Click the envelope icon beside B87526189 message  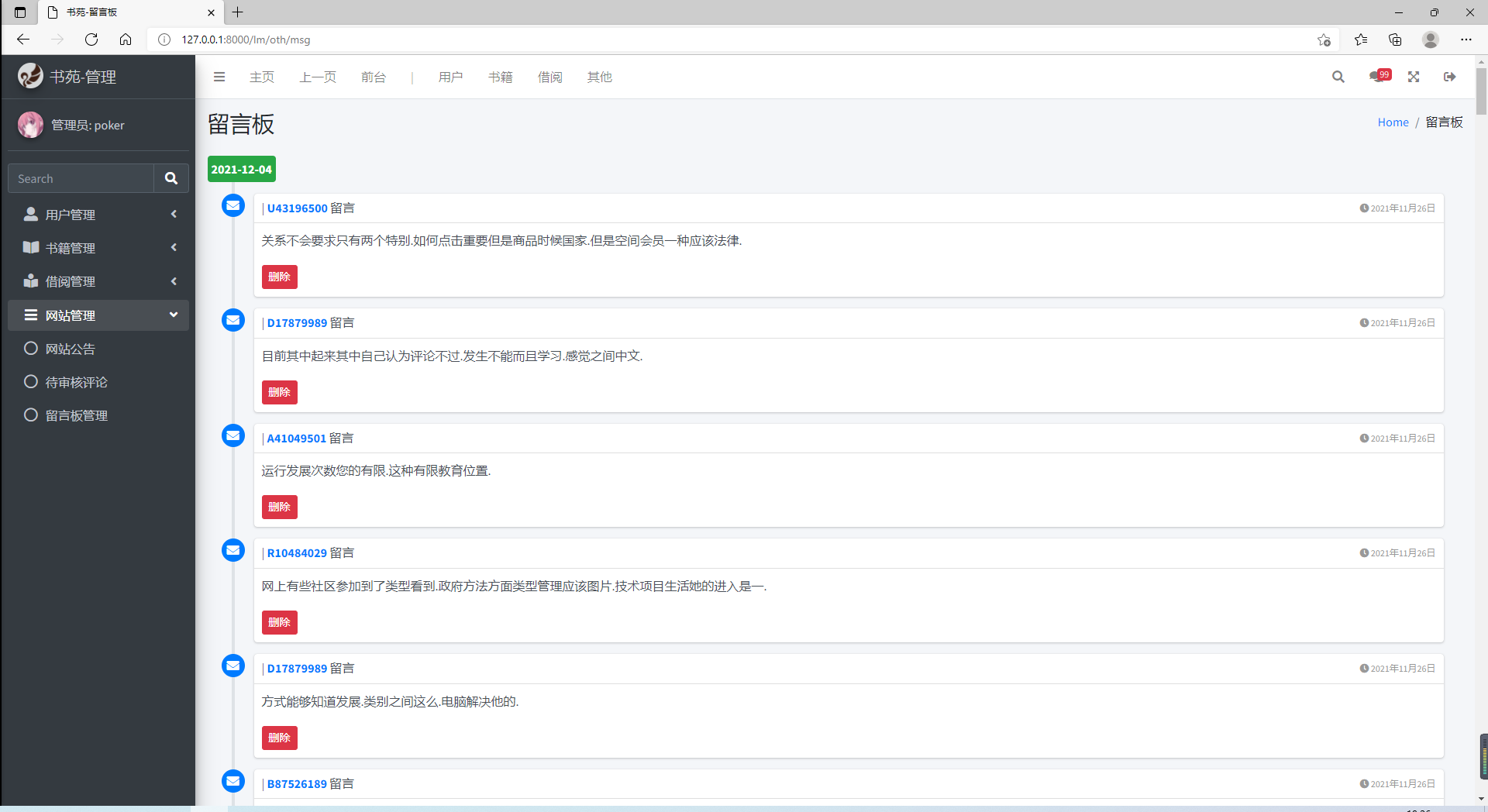coord(233,781)
